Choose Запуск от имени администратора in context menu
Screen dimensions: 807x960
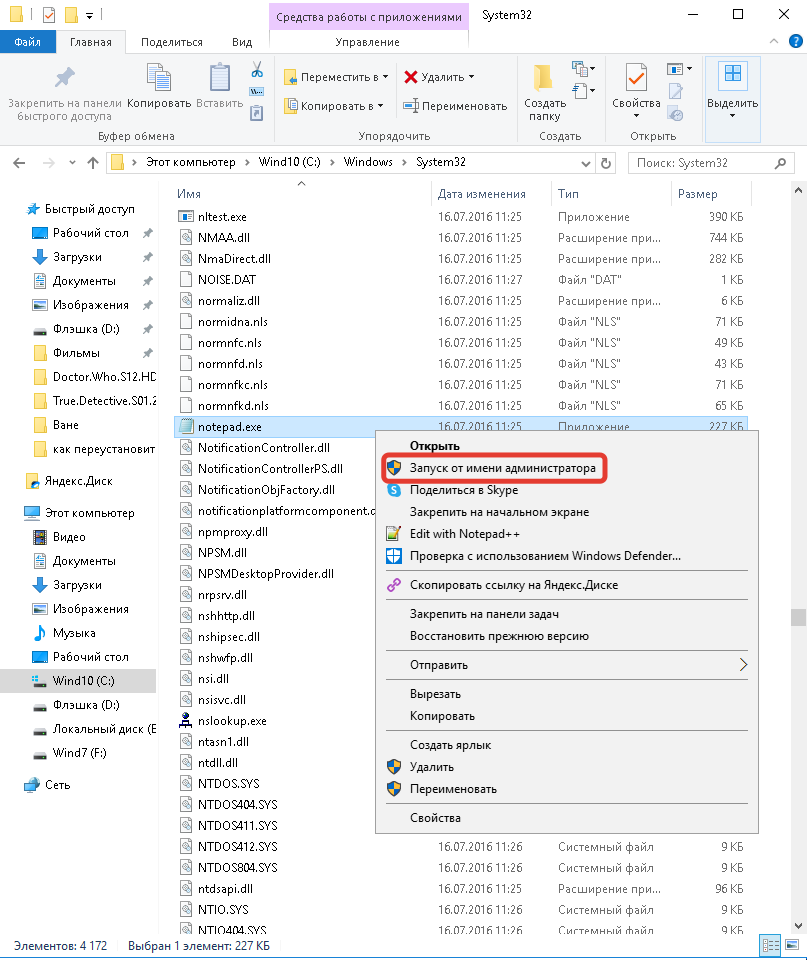point(502,468)
